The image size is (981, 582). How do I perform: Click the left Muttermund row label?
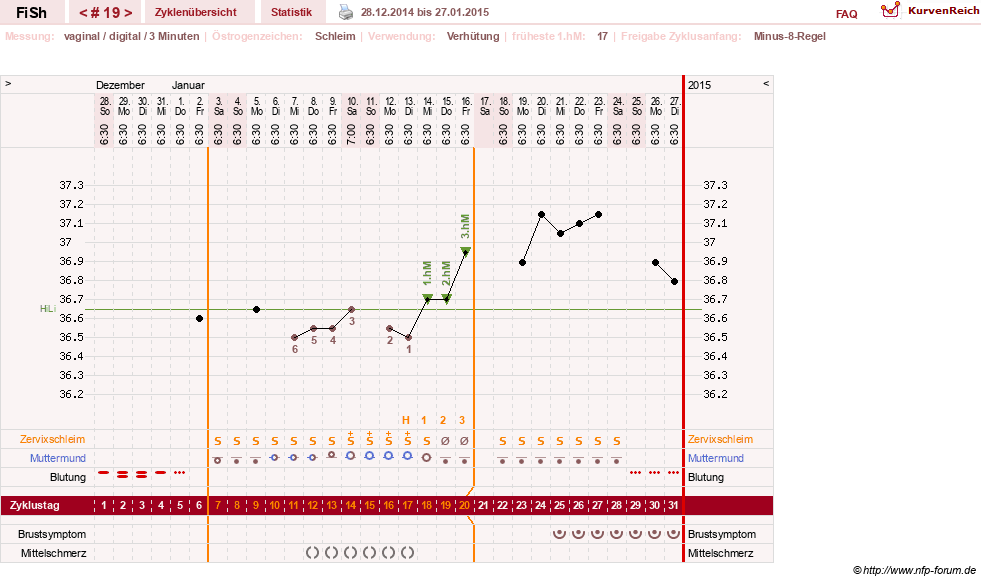[58, 458]
